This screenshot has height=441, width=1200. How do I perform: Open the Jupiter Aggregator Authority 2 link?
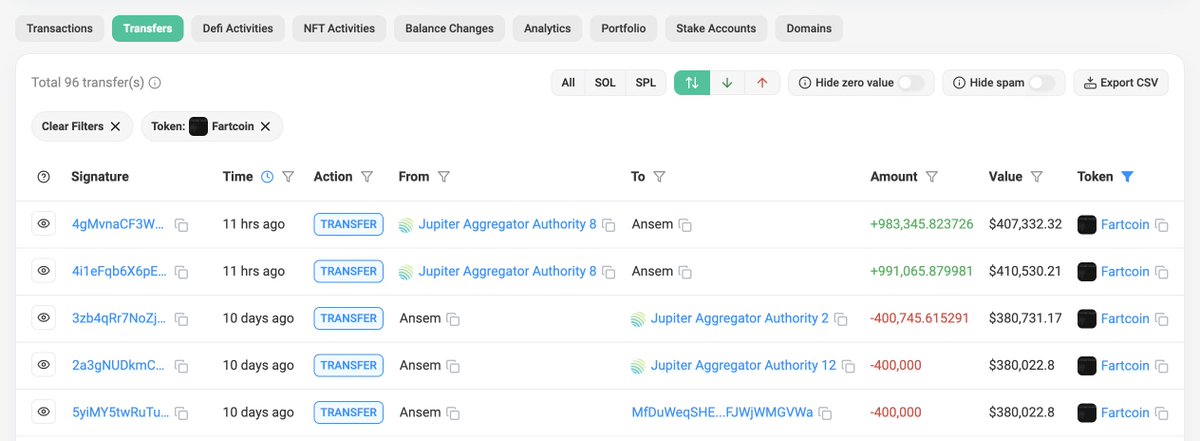[739, 319]
